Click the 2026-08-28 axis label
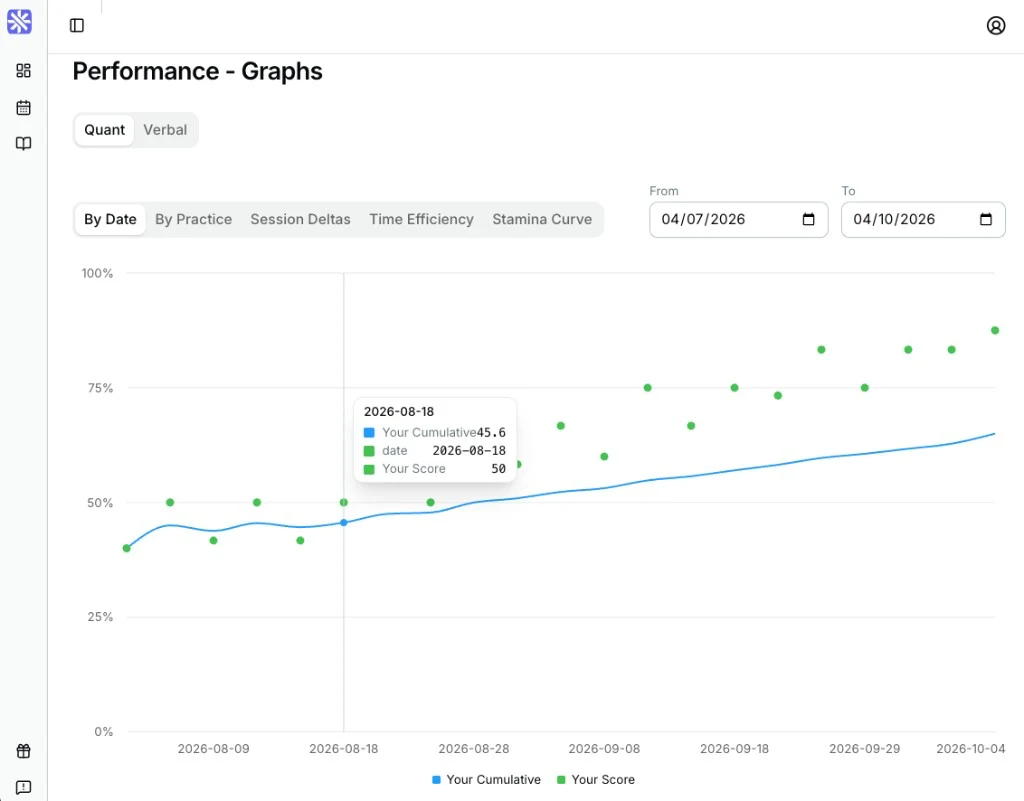 coord(473,749)
